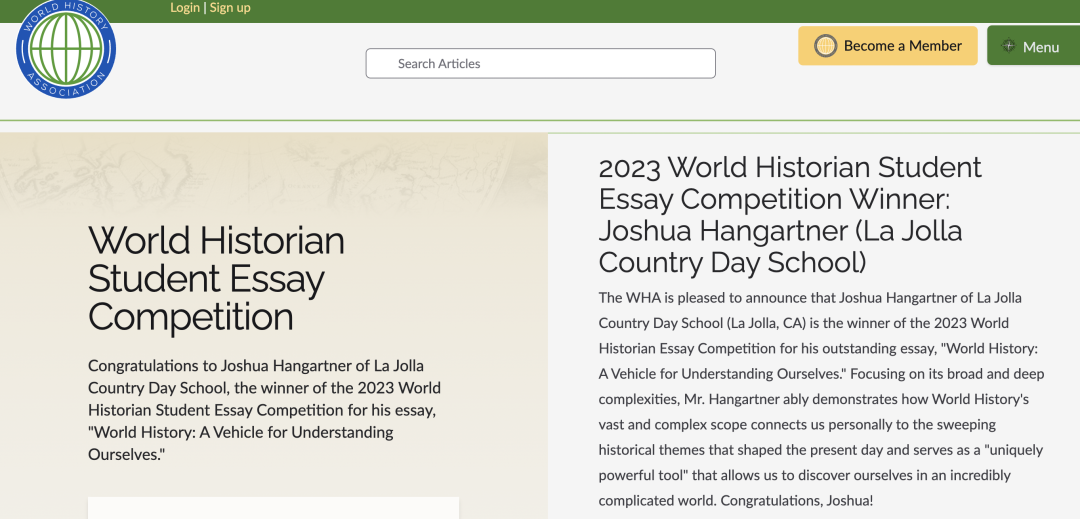Click the left paragraph starting "Congratulations to Joshua Hangartner"
1080x519 pixels.
264,410
